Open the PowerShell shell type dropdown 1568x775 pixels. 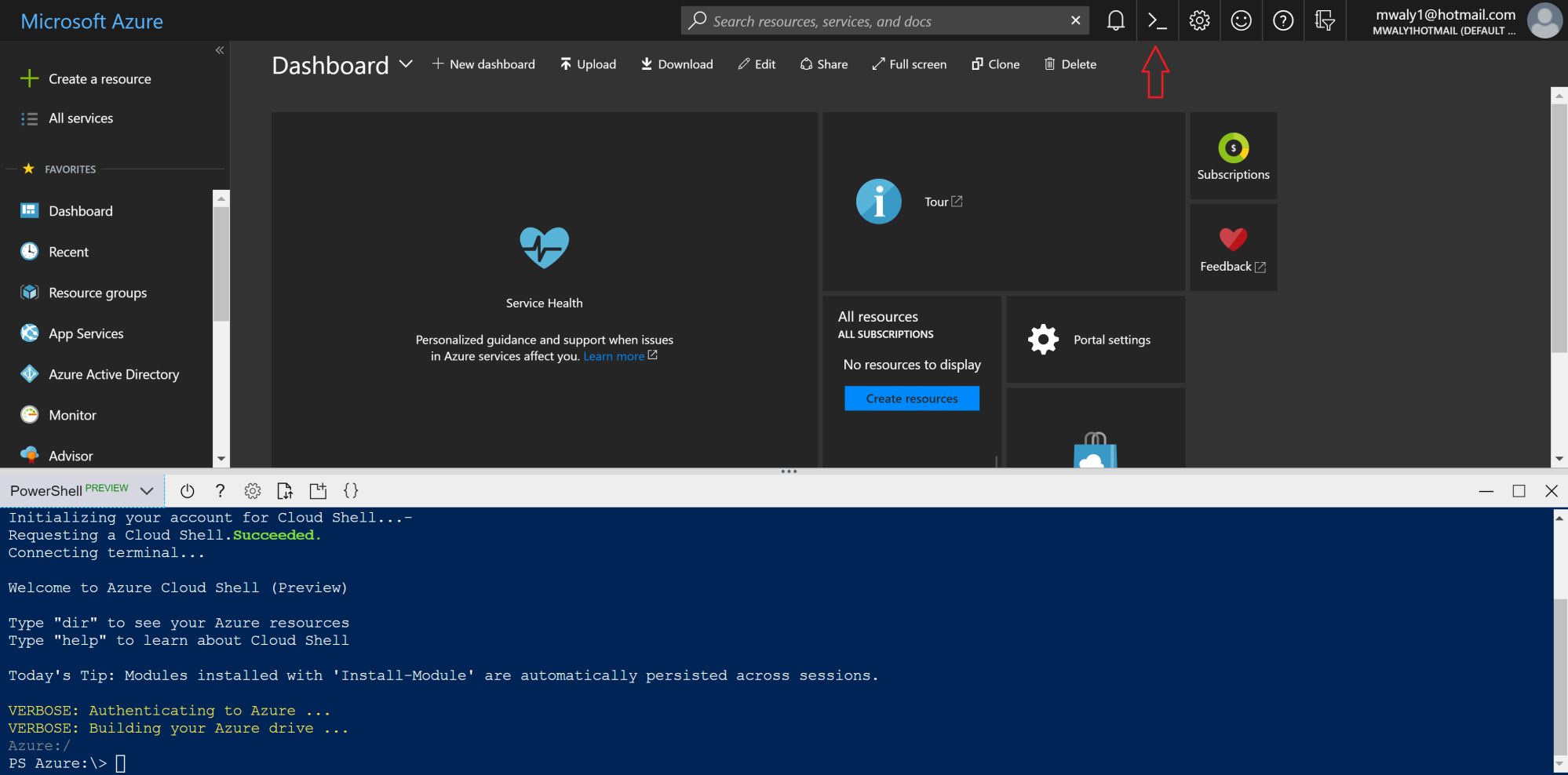click(82, 490)
